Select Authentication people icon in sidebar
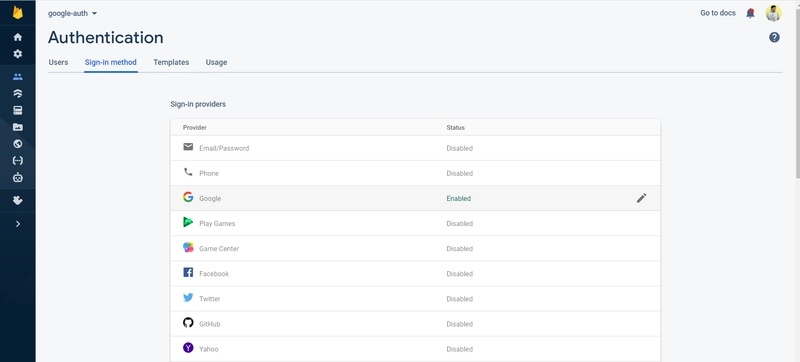Screen dimensions: 800x362 click(x=18, y=77)
